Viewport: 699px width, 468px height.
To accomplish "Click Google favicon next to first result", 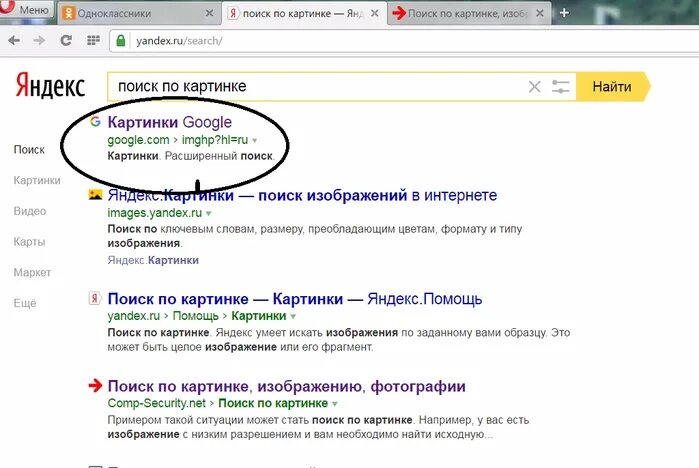I will pos(95,121).
